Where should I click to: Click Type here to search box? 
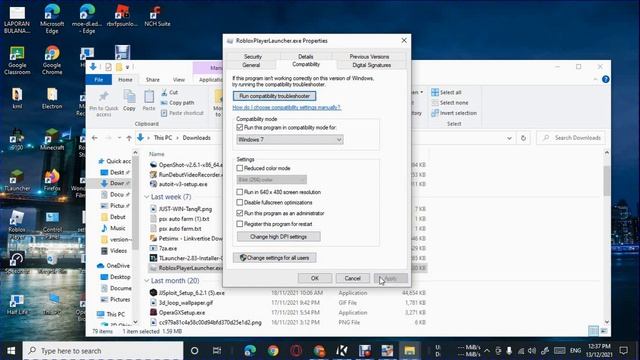103,351
